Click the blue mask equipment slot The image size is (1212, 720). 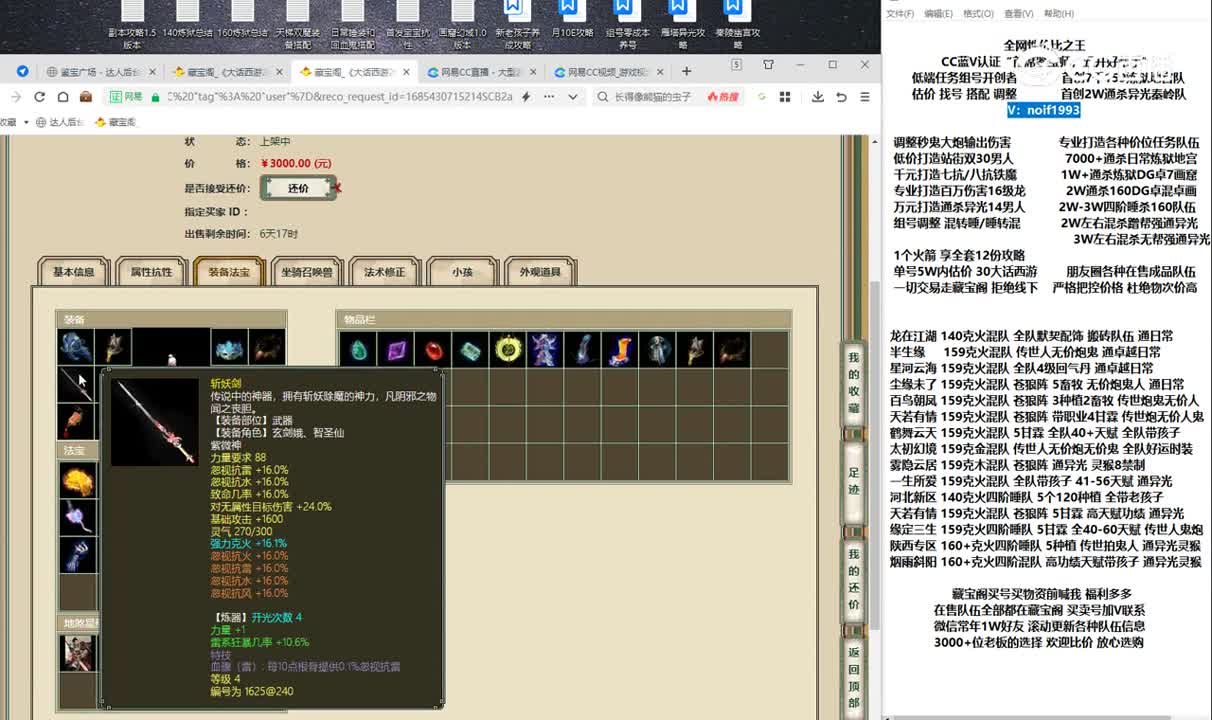pyautogui.click(x=229, y=348)
